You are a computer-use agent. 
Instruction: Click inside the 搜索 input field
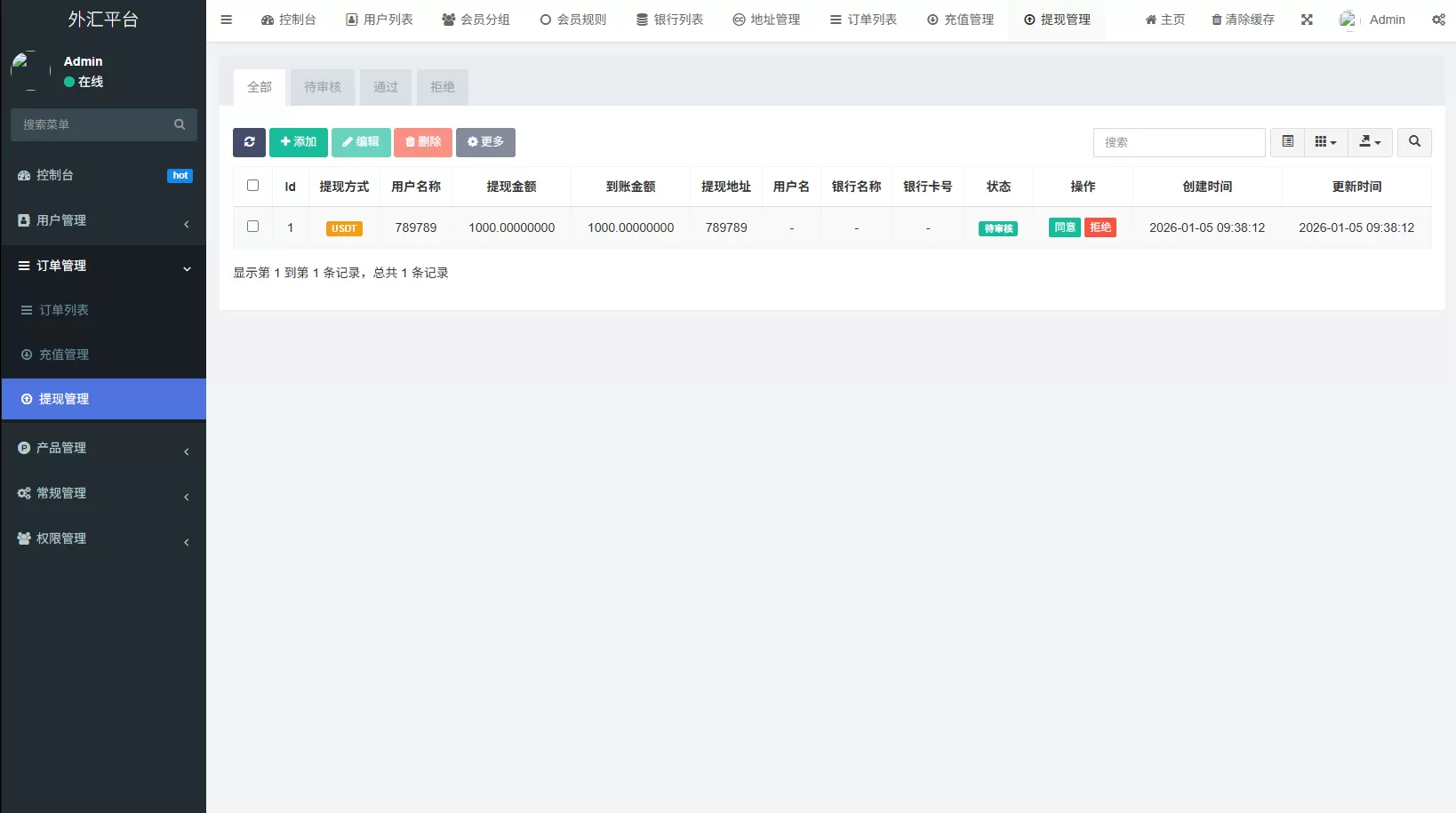tap(1179, 142)
